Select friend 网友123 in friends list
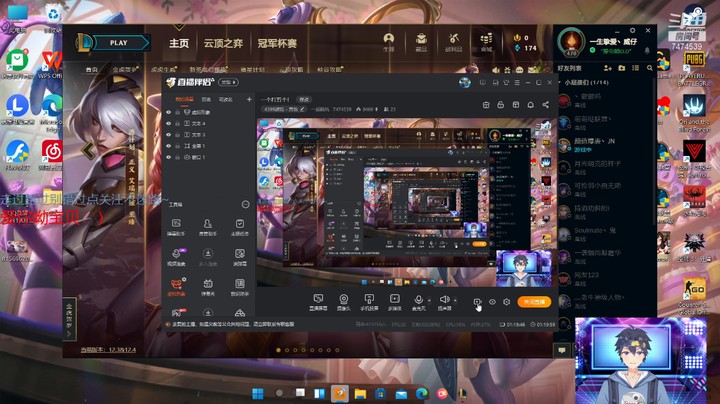Viewport: 720px width, 404px height. (x=604, y=278)
